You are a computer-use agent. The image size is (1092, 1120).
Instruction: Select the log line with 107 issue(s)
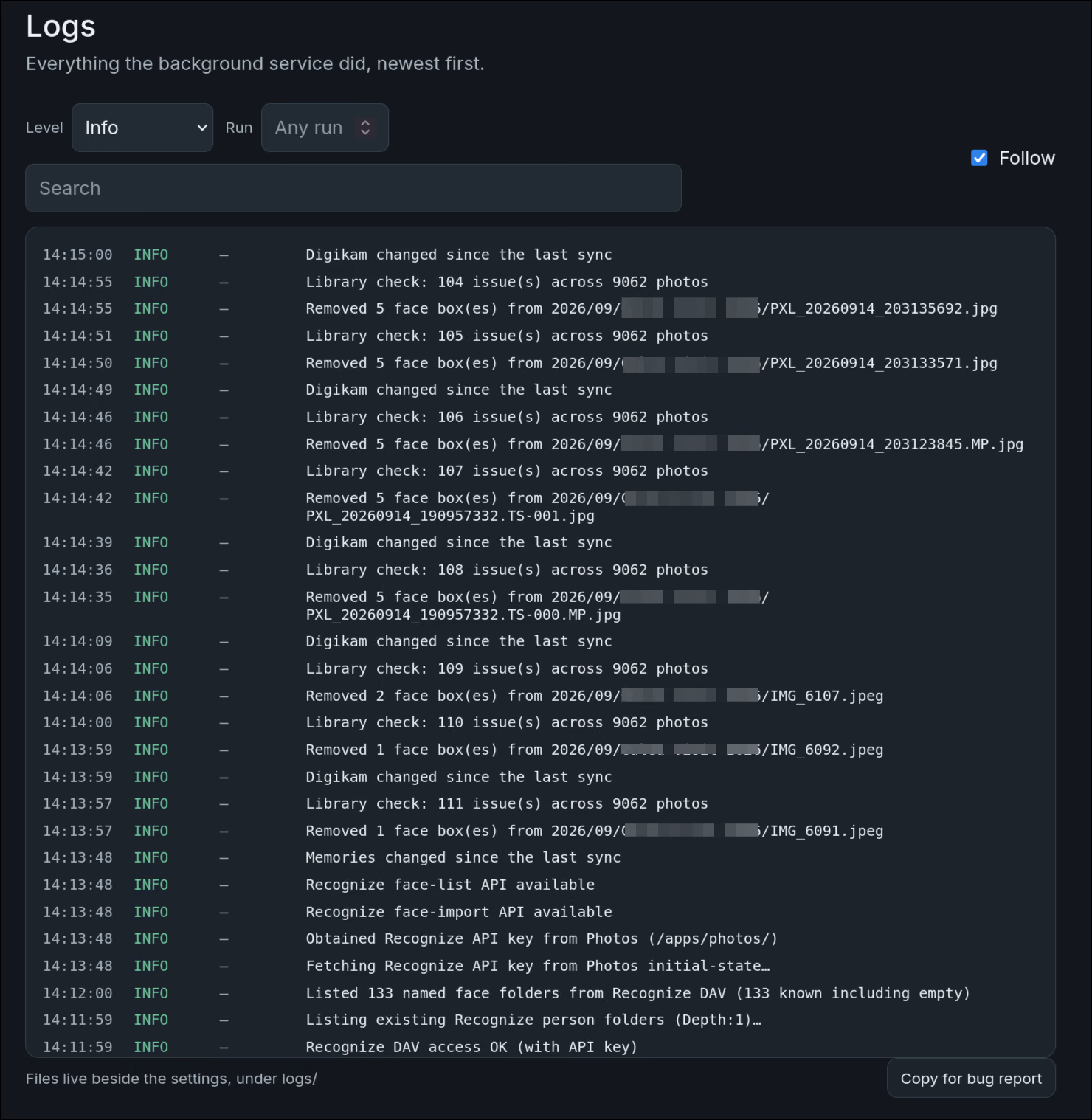[540, 471]
